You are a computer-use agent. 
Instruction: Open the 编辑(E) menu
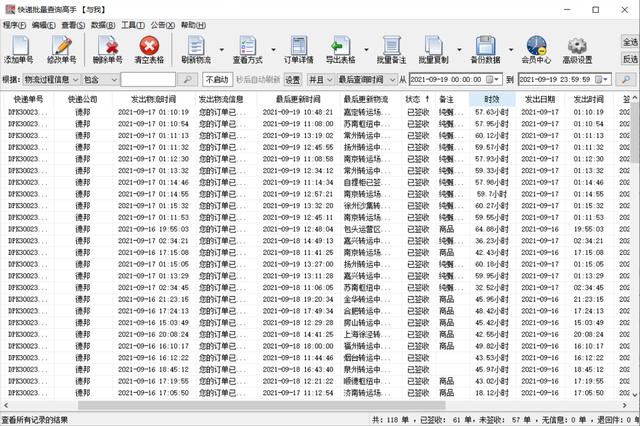tap(44, 25)
